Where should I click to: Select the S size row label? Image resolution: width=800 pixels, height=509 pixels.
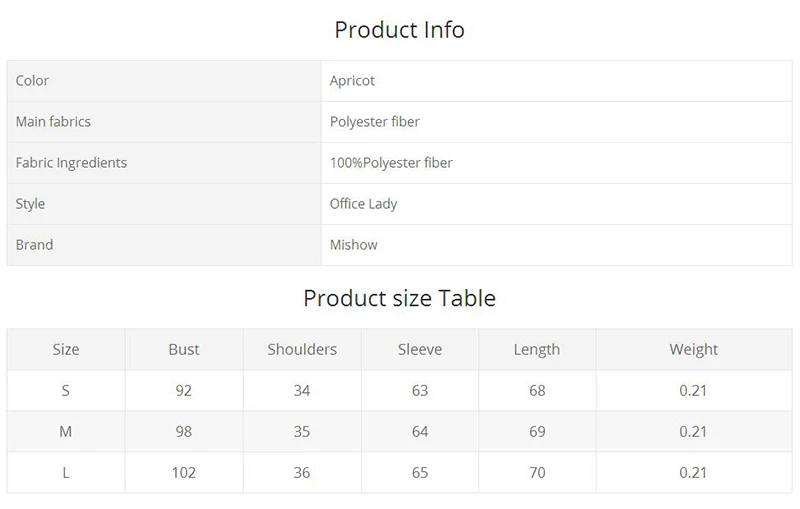point(65,391)
